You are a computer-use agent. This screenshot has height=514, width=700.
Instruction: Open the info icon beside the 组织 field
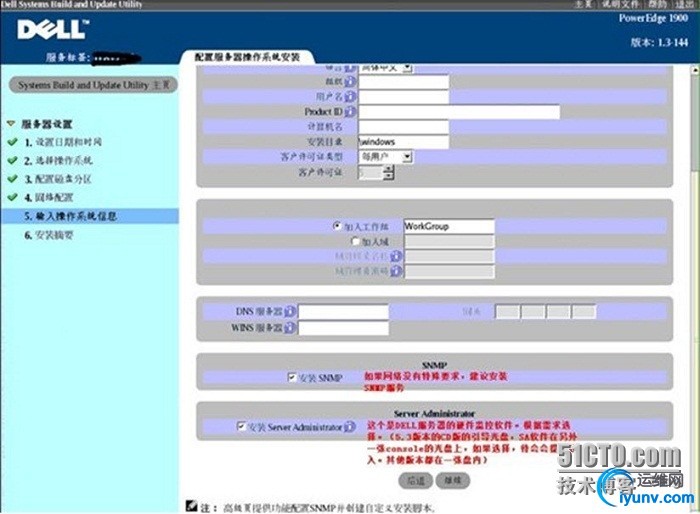(x=350, y=81)
